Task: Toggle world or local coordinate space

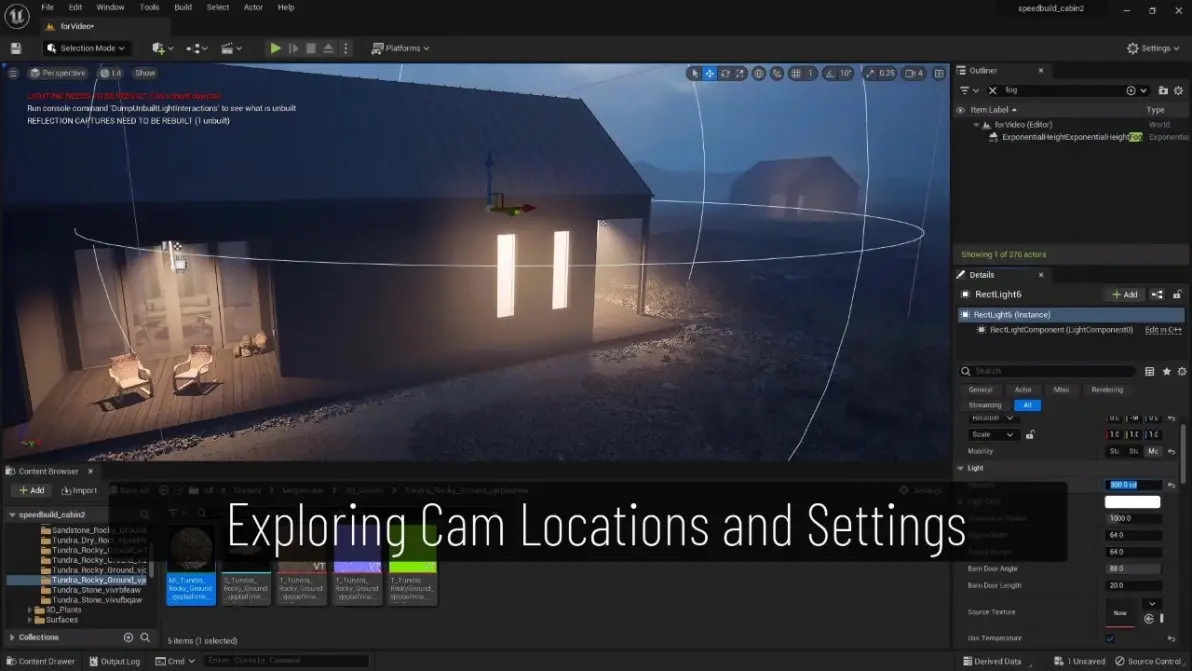Action: [759, 73]
